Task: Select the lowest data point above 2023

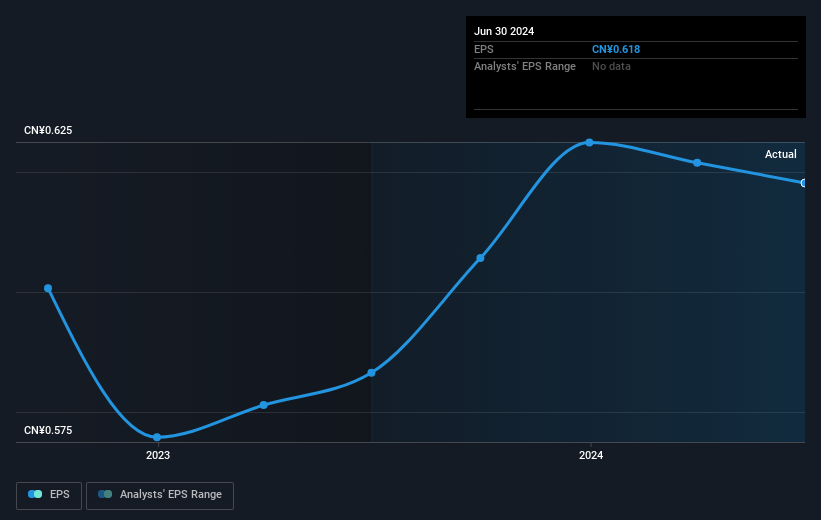Action: pos(157,437)
